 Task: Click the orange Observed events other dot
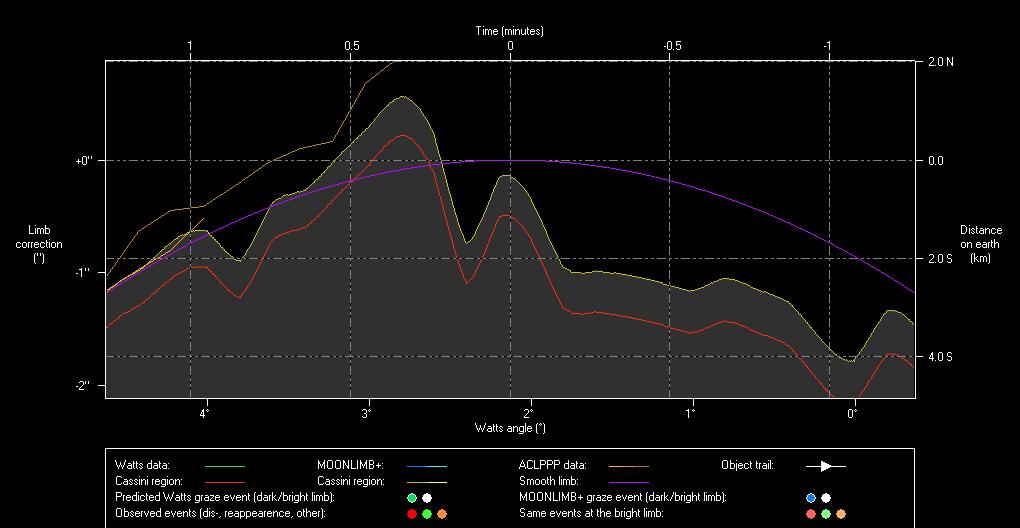(442, 514)
